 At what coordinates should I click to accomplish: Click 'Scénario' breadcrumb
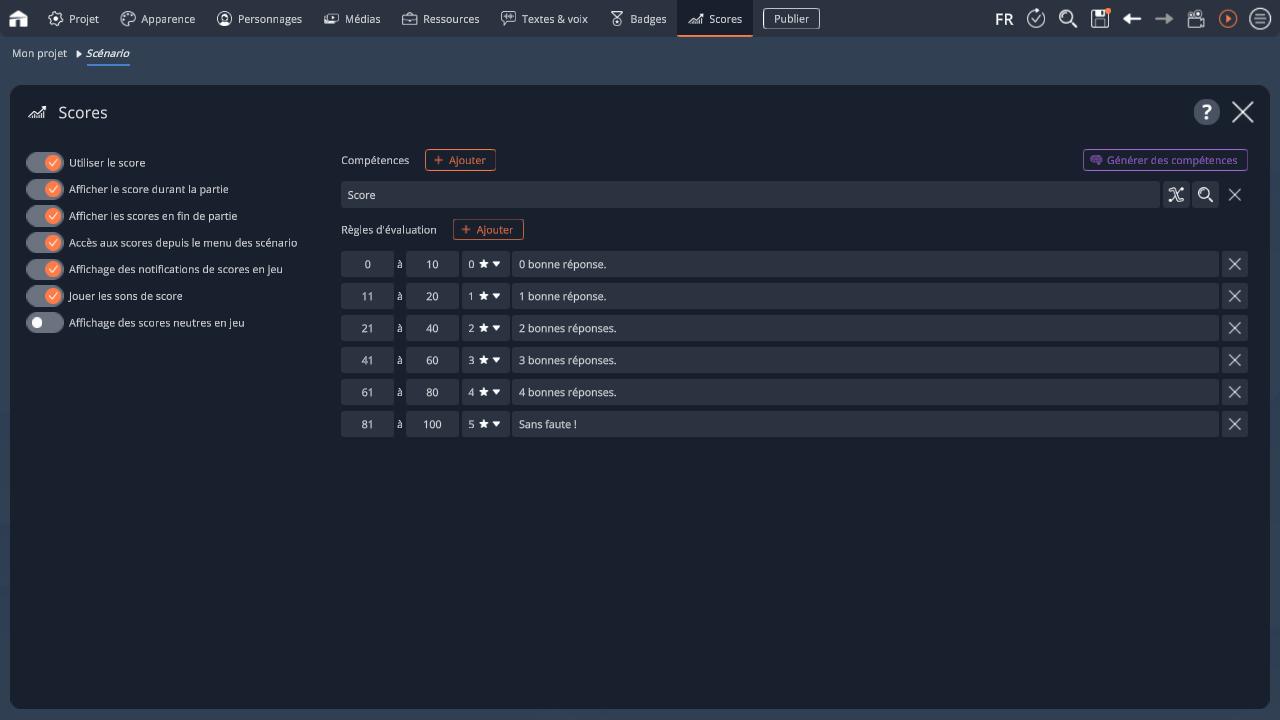click(107, 53)
